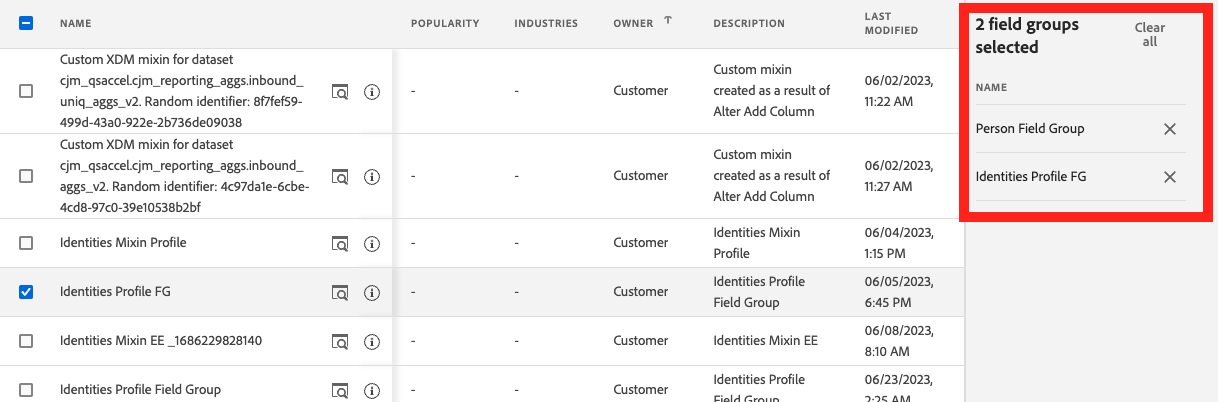The image size is (1218, 402).
Task: Show info for custom mixin ending 0538b2bf
Action: [372, 176]
